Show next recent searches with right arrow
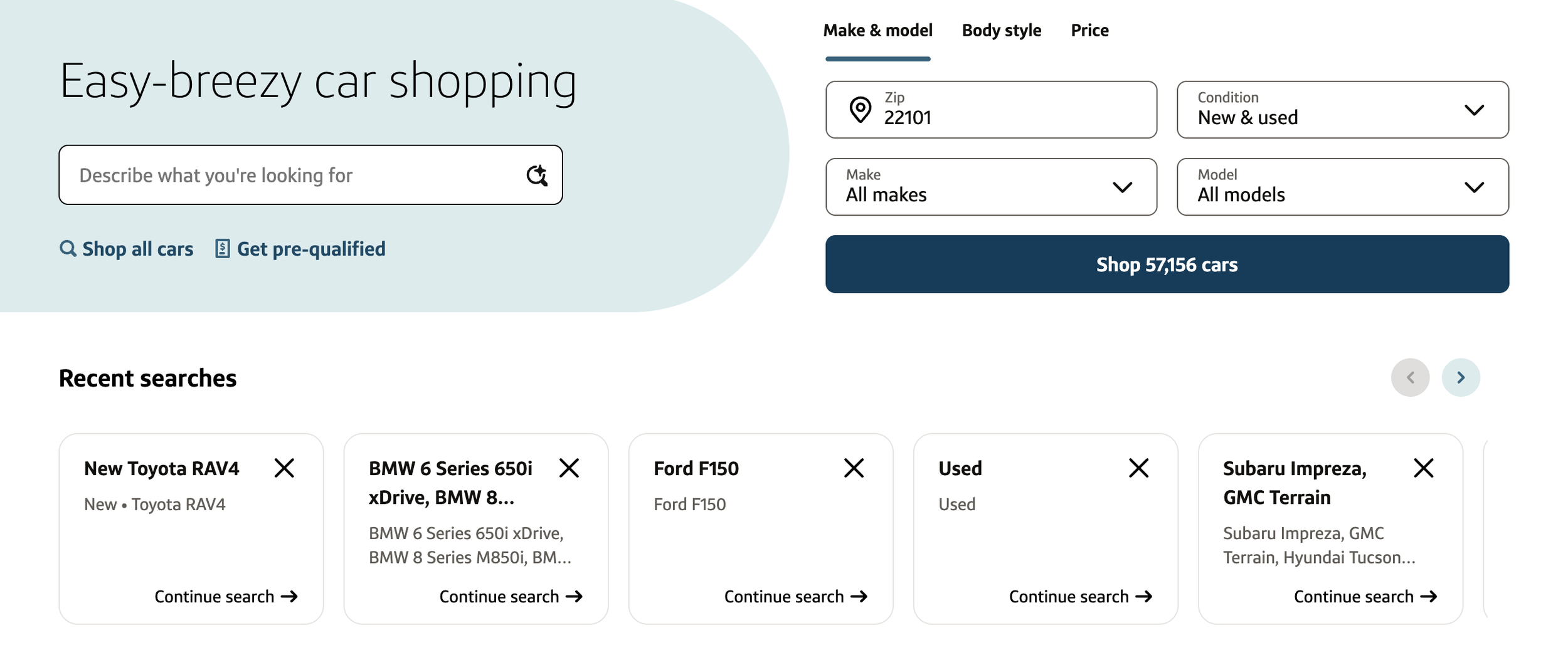 1461,377
